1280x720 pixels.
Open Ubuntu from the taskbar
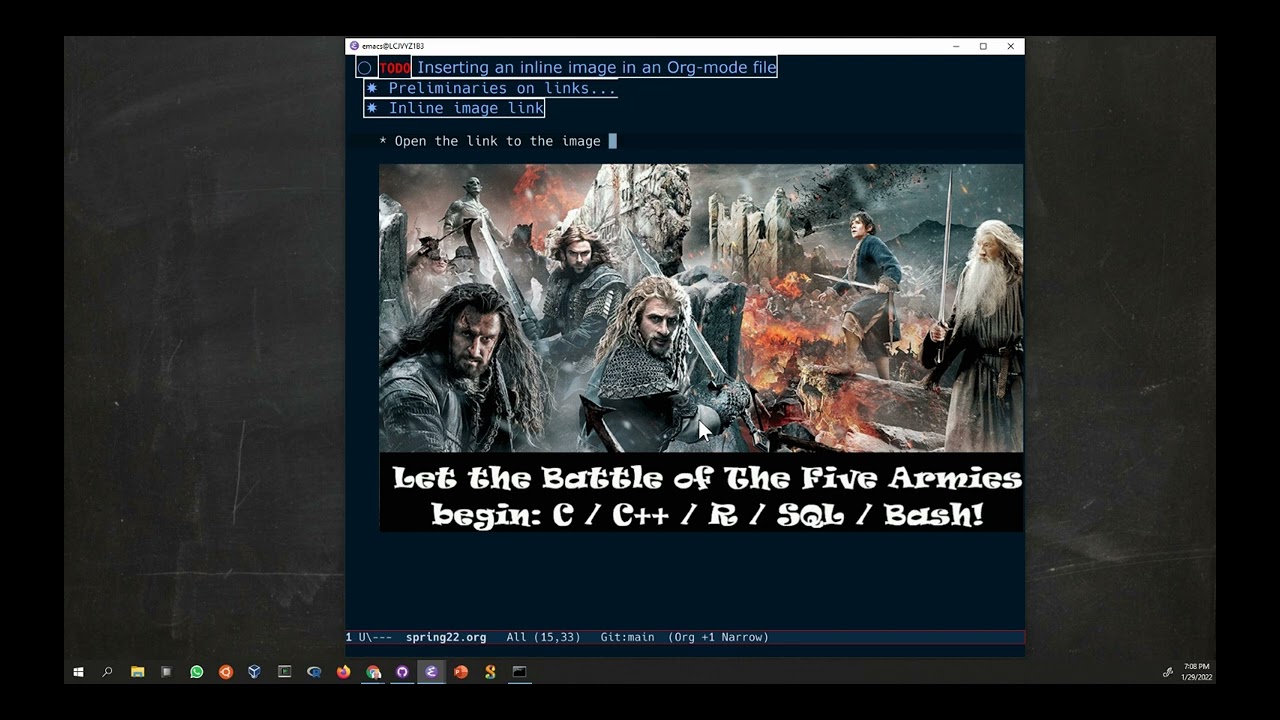click(225, 672)
